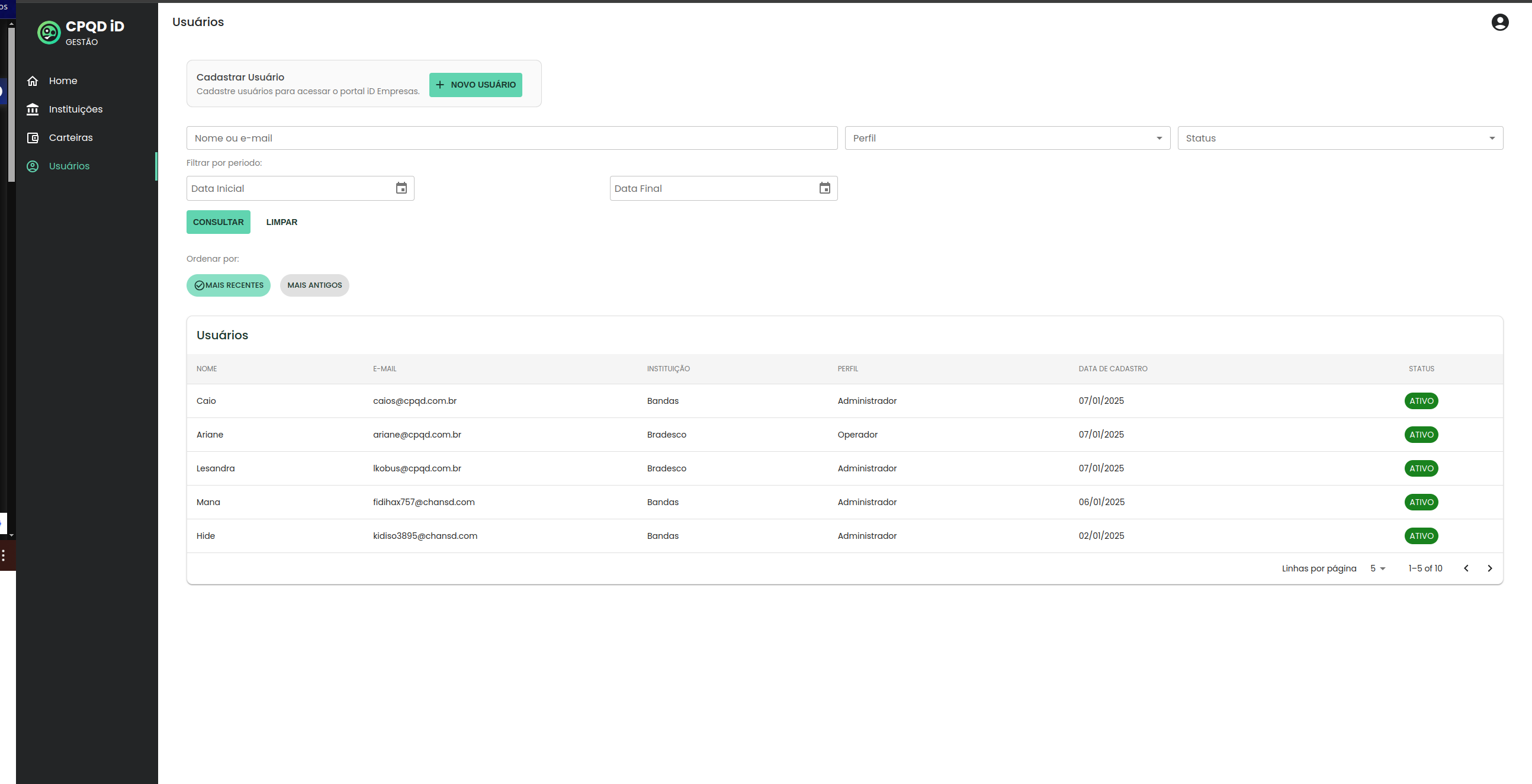Select the Mais Recentes sort chip

[x=229, y=285]
